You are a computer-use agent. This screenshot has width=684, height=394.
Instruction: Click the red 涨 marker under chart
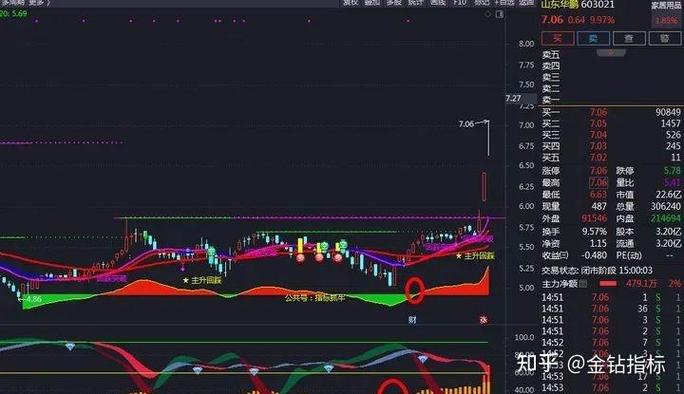coord(483,320)
